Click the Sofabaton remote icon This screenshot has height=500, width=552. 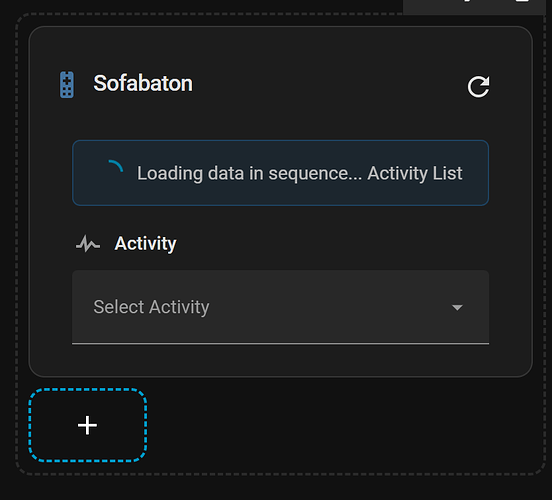tap(67, 85)
